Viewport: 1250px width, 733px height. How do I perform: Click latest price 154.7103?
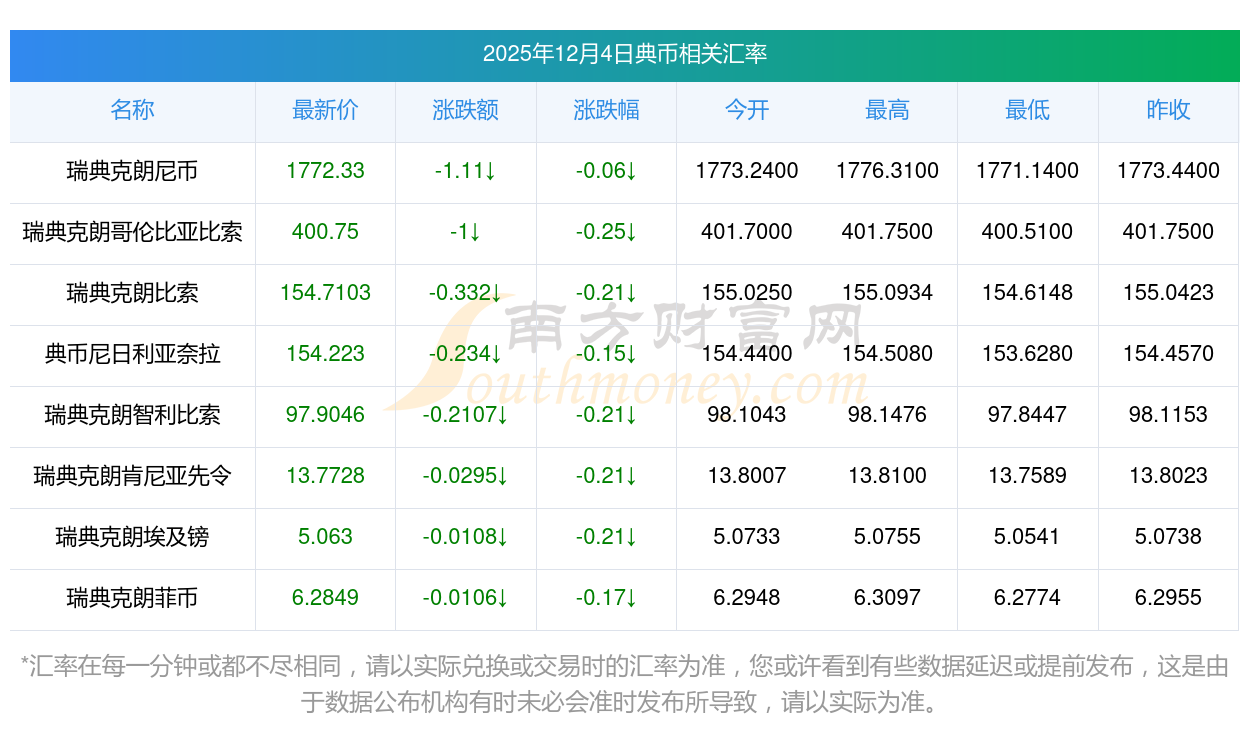coord(326,293)
